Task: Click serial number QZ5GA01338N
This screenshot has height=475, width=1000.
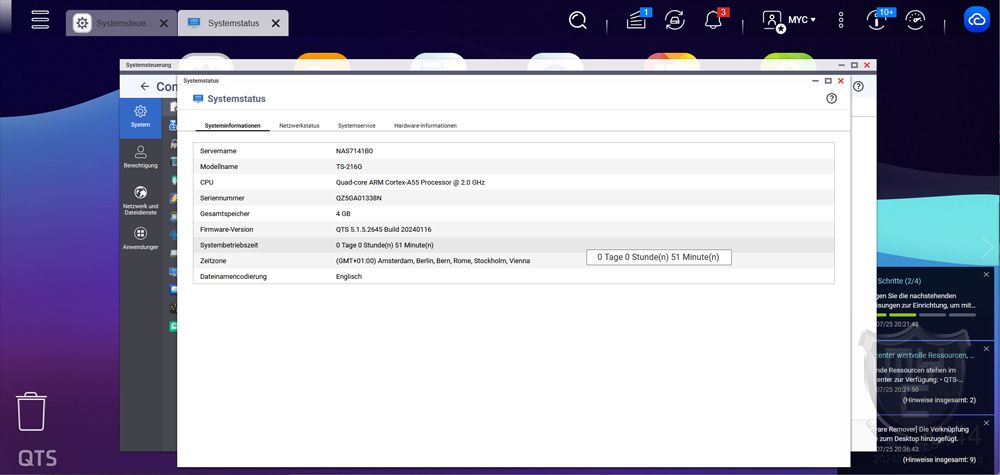Action: point(358,198)
